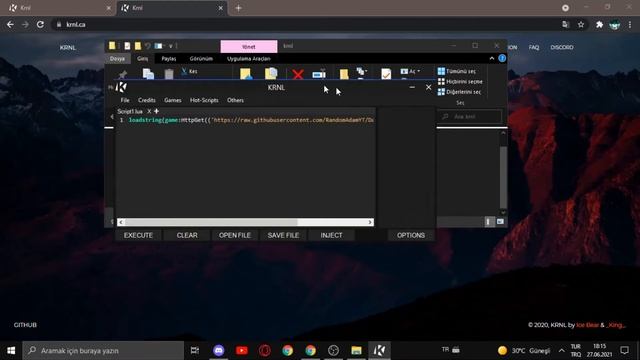Image resolution: width=640 pixels, height=360 pixels.
Task: Click the Kes (cut) scissors icon
Action: [x=184, y=71]
